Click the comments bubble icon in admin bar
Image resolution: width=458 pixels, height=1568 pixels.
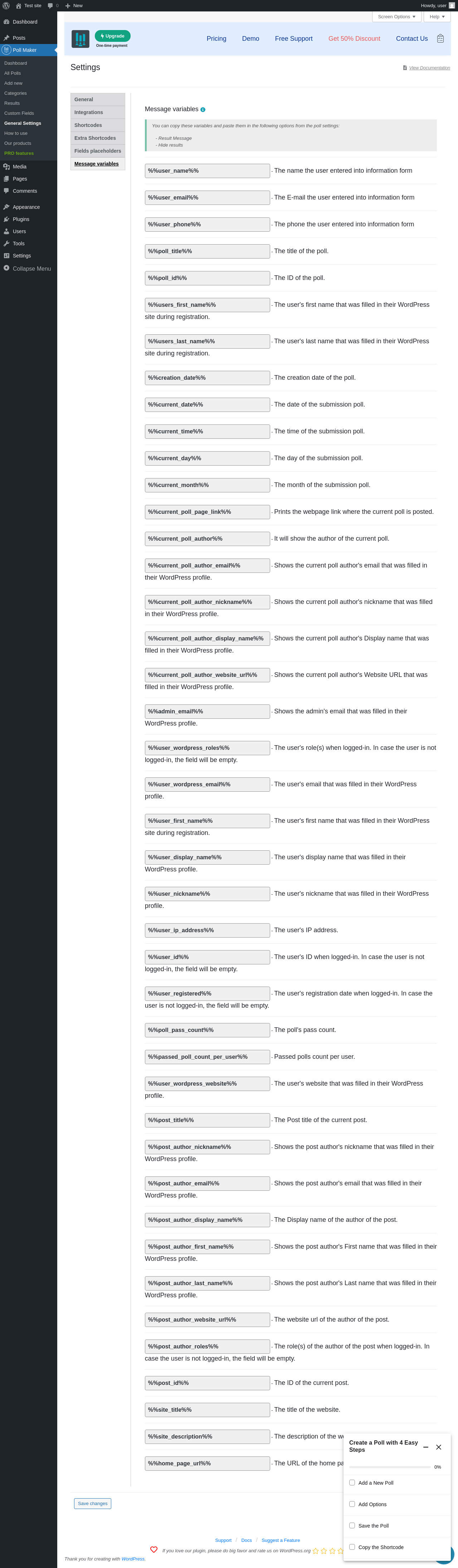[x=50, y=5]
